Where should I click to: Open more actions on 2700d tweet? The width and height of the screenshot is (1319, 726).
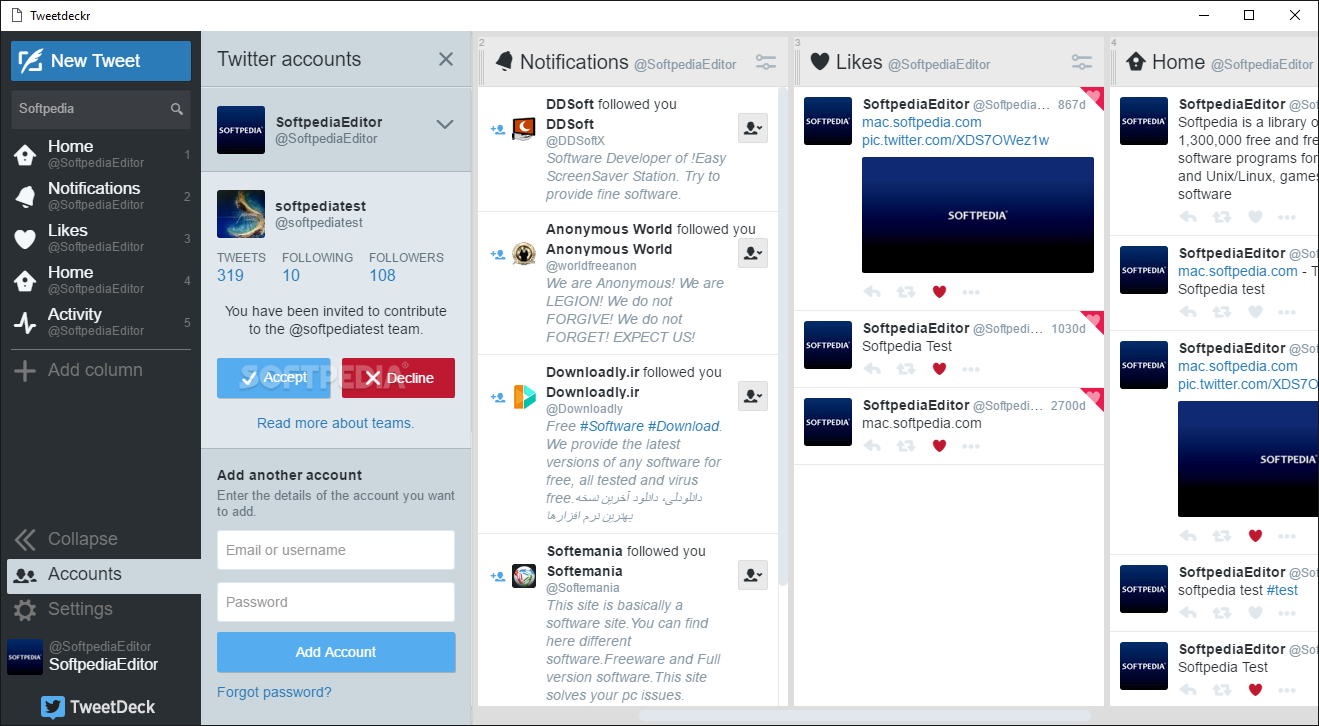tap(971, 446)
